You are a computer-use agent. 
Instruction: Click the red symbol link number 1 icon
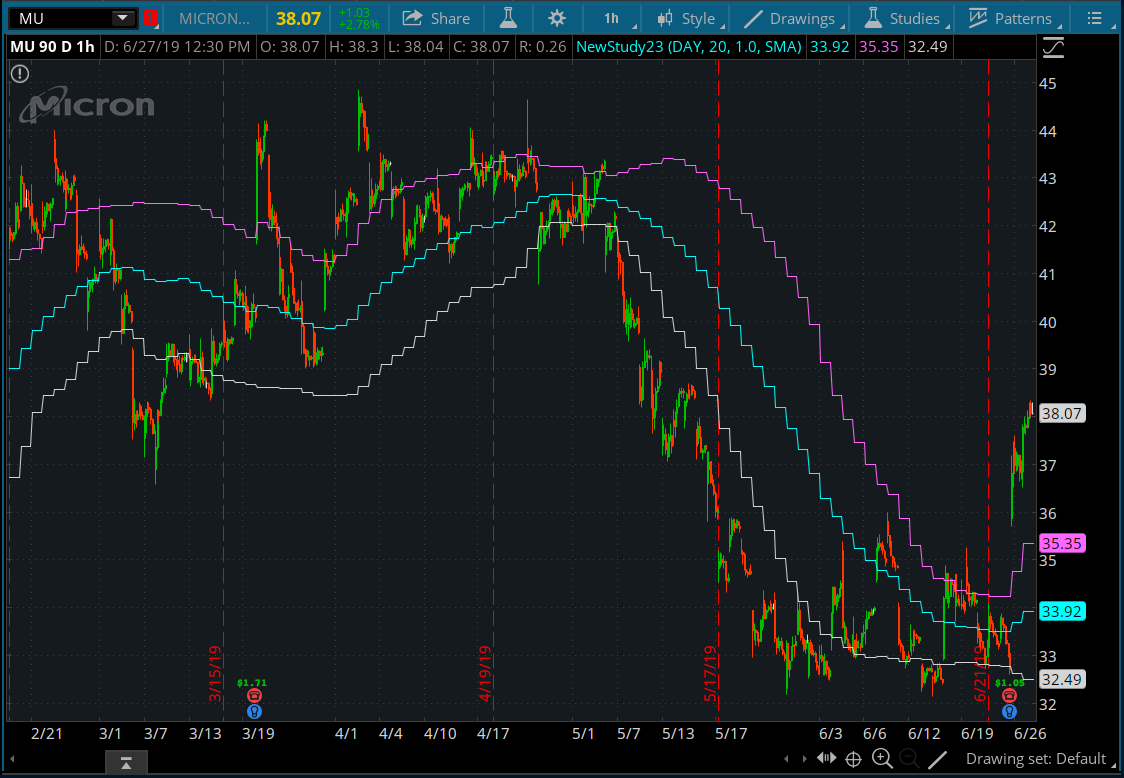pyautogui.click(x=150, y=18)
